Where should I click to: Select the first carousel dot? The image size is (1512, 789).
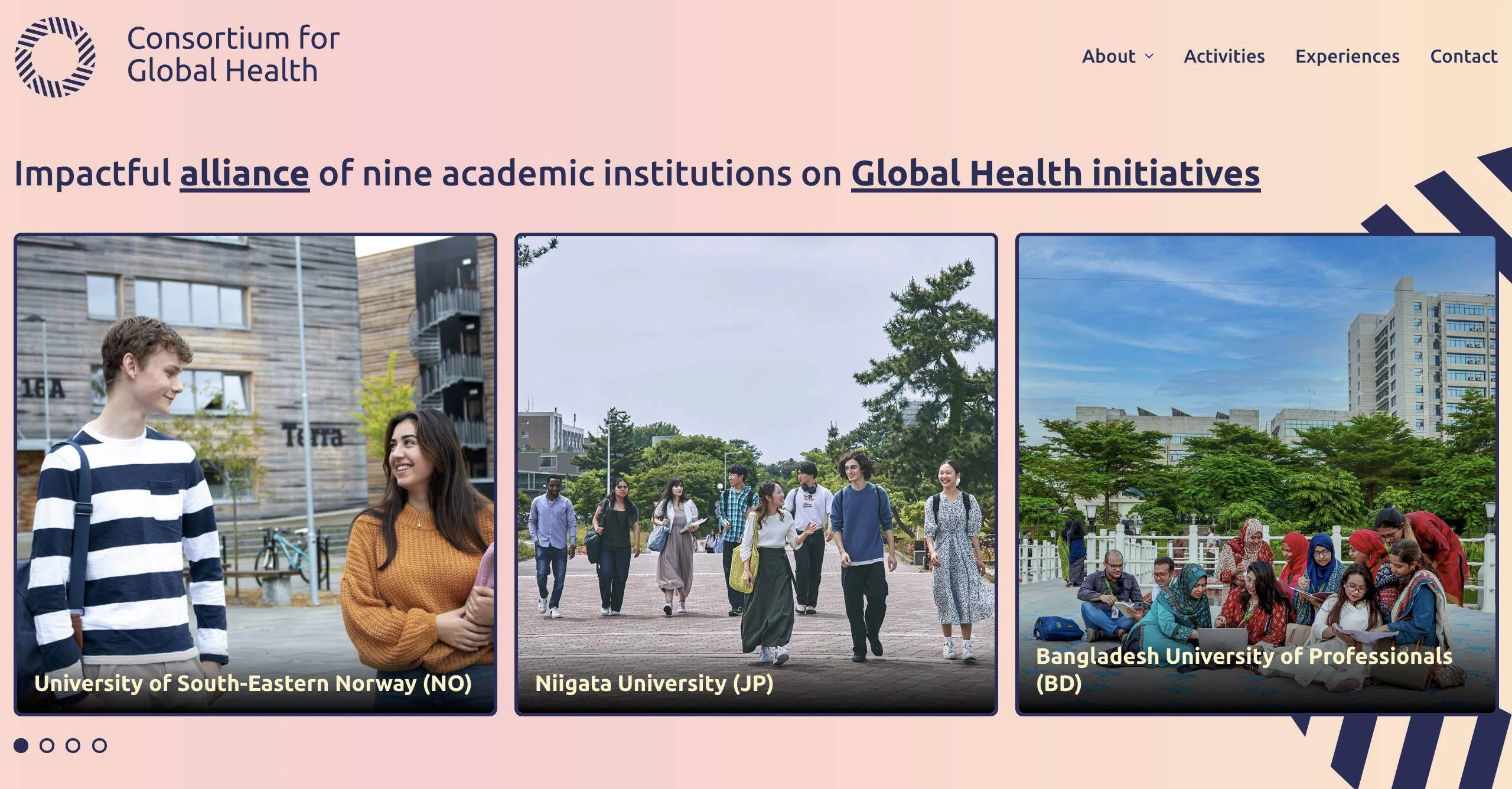21,745
